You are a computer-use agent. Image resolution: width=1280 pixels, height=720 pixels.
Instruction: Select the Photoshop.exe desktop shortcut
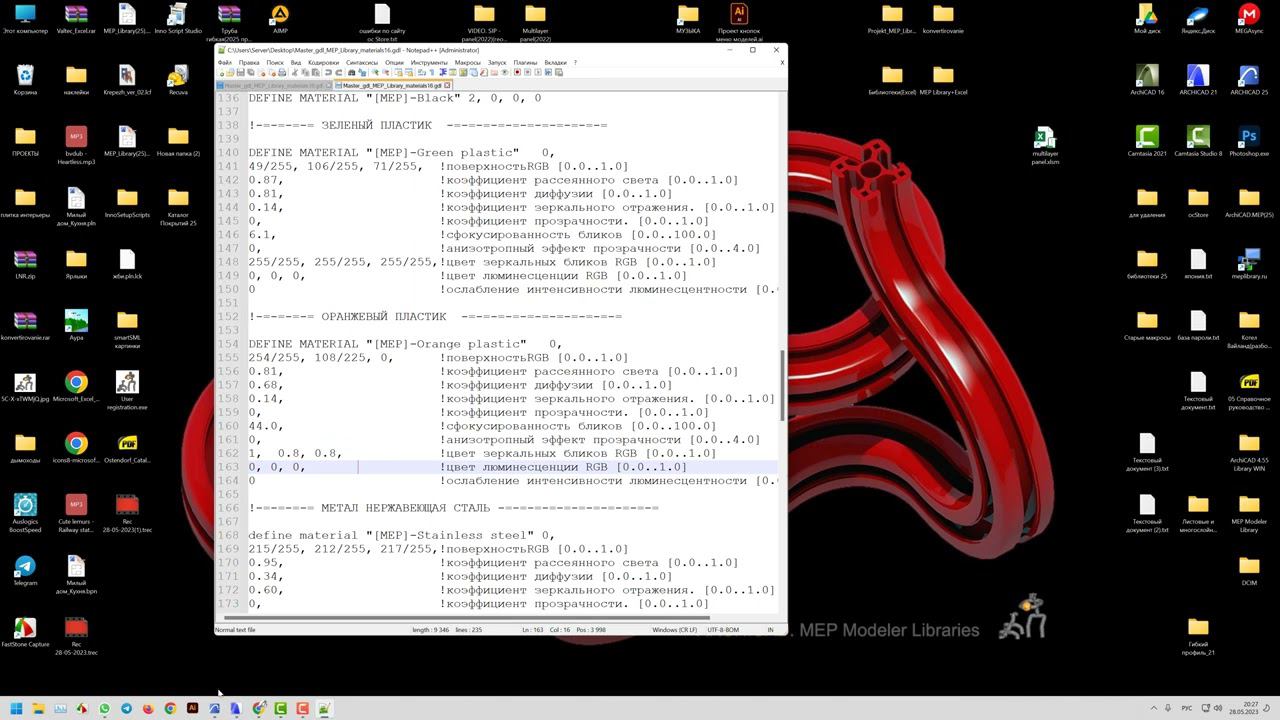tap(1249, 138)
